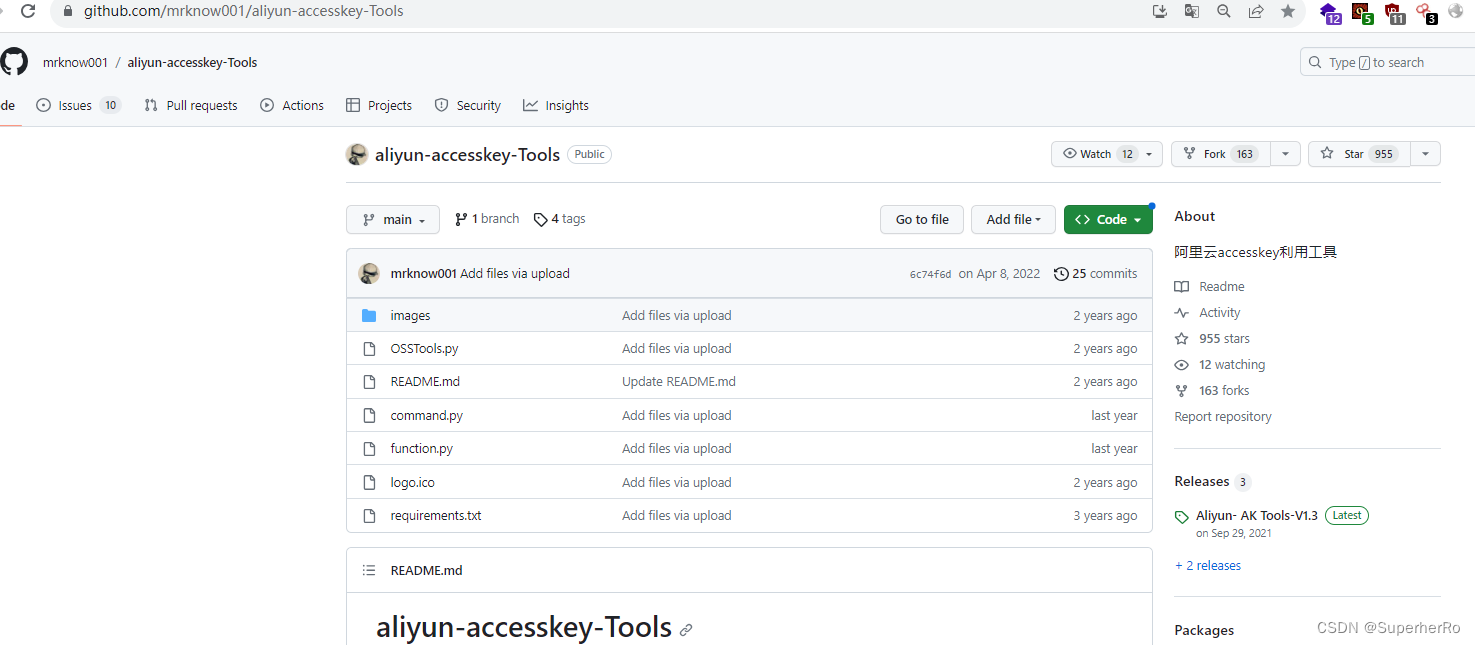Click Report repository link

click(x=1223, y=417)
